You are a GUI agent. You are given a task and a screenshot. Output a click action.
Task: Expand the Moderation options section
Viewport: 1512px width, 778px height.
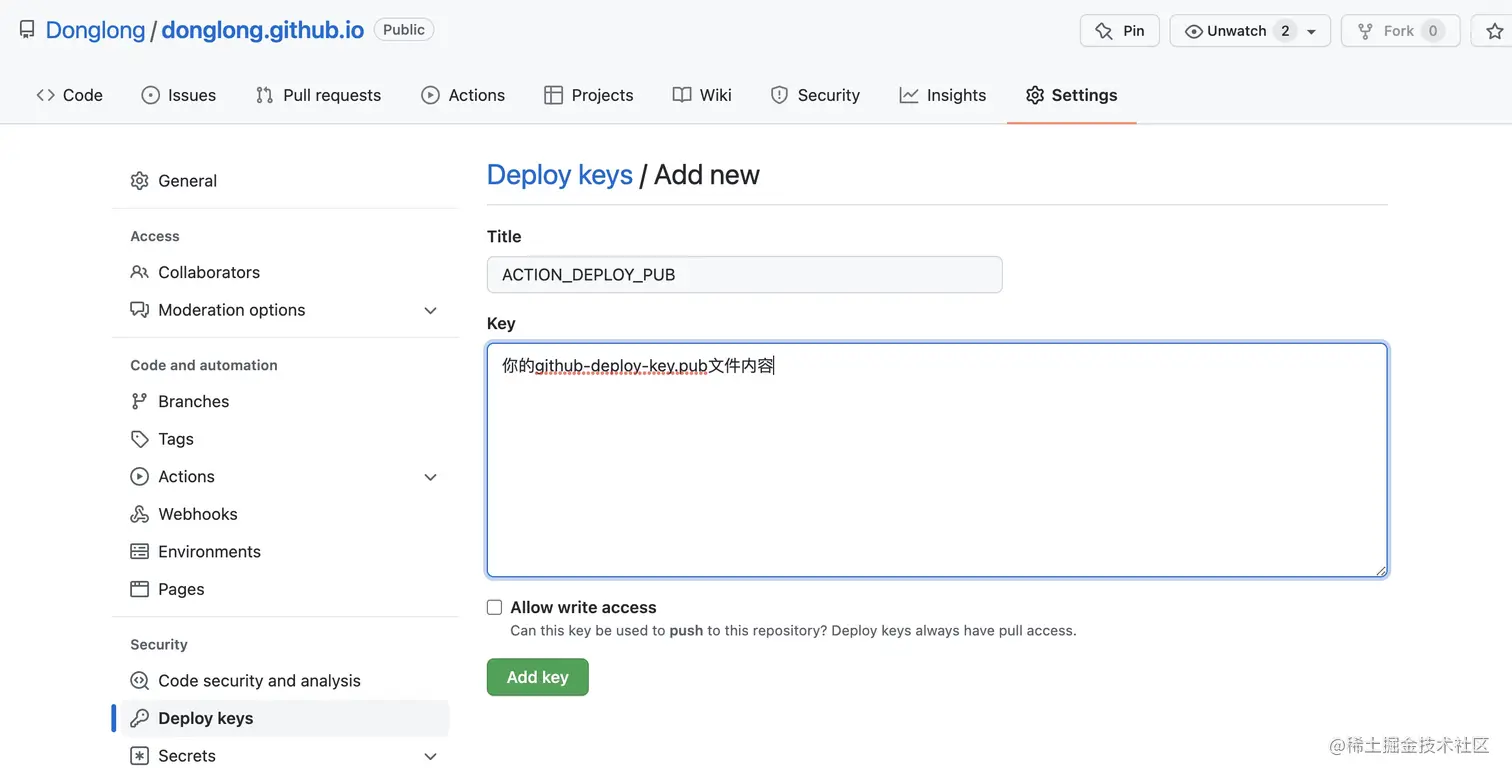[430, 310]
